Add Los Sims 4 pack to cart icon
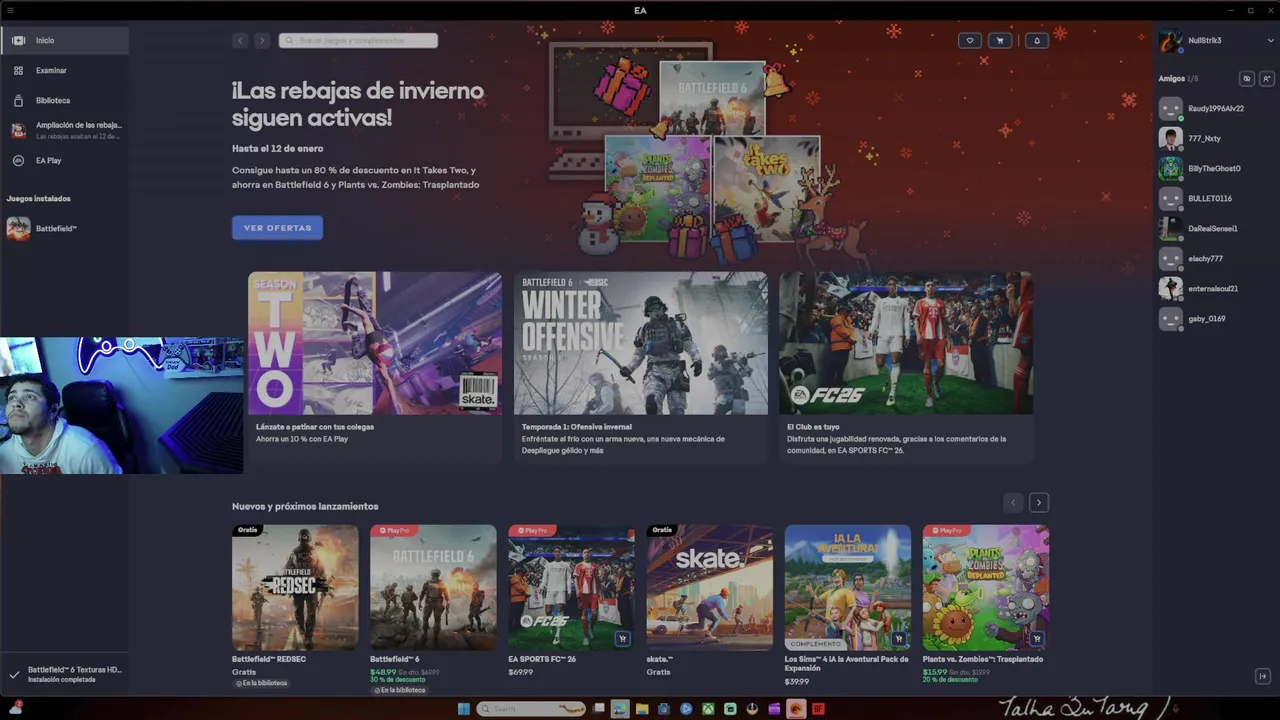This screenshot has width=1280, height=720. pyautogui.click(x=898, y=639)
